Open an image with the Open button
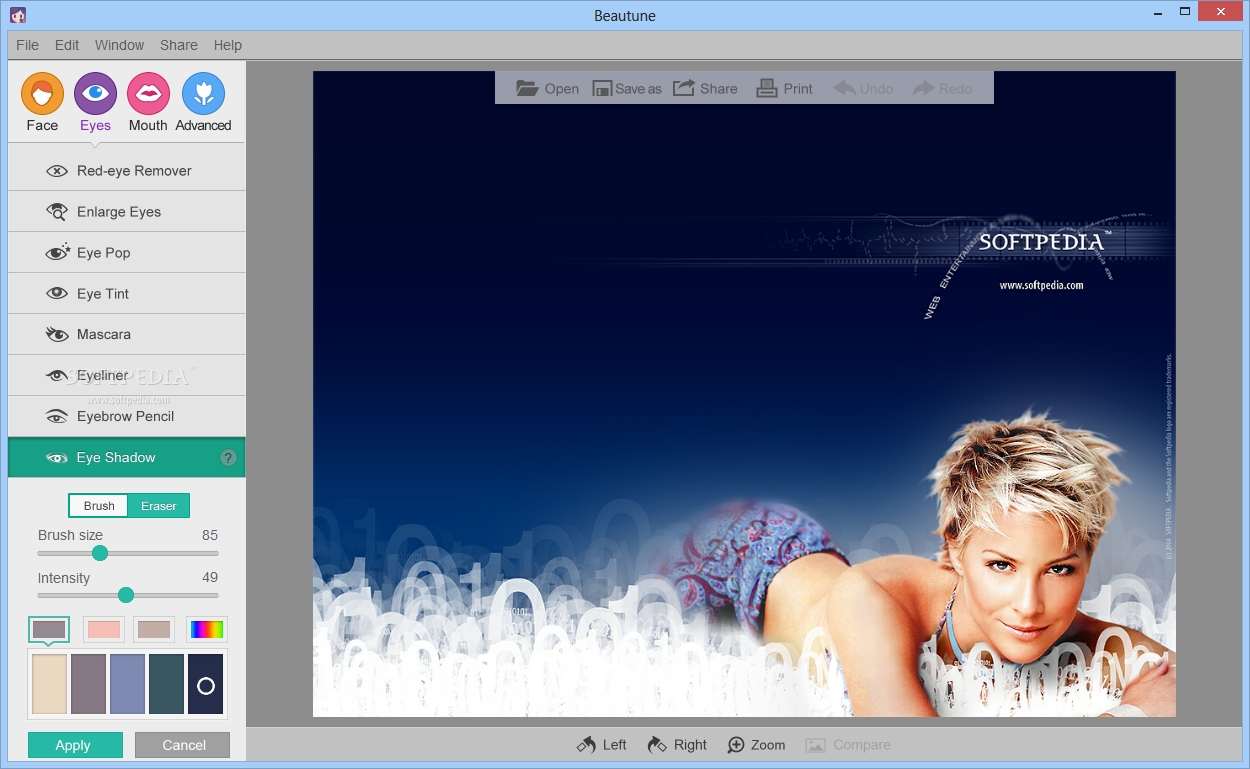This screenshot has width=1250, height=769. click(547, 89)
